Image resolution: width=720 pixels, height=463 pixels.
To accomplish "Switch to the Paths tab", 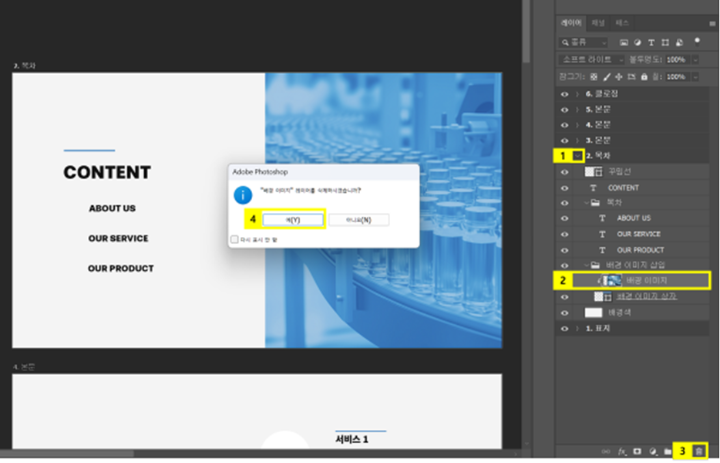I will pyautogui.click(x=622, y=23).
